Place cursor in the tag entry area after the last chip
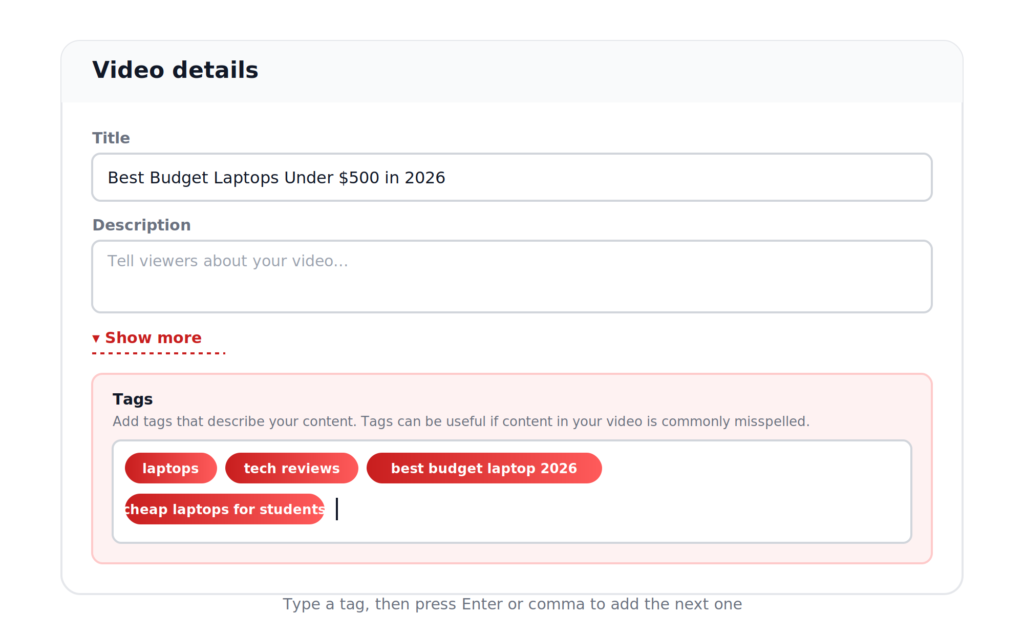 point(620,509)
